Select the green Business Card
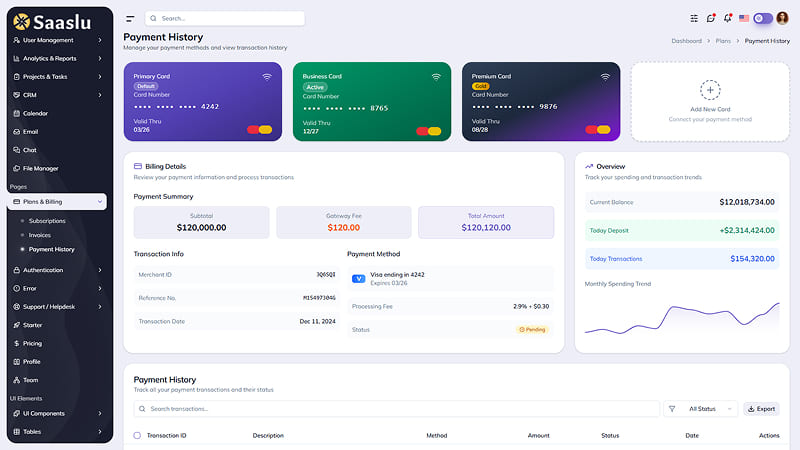 click(372, 102)
